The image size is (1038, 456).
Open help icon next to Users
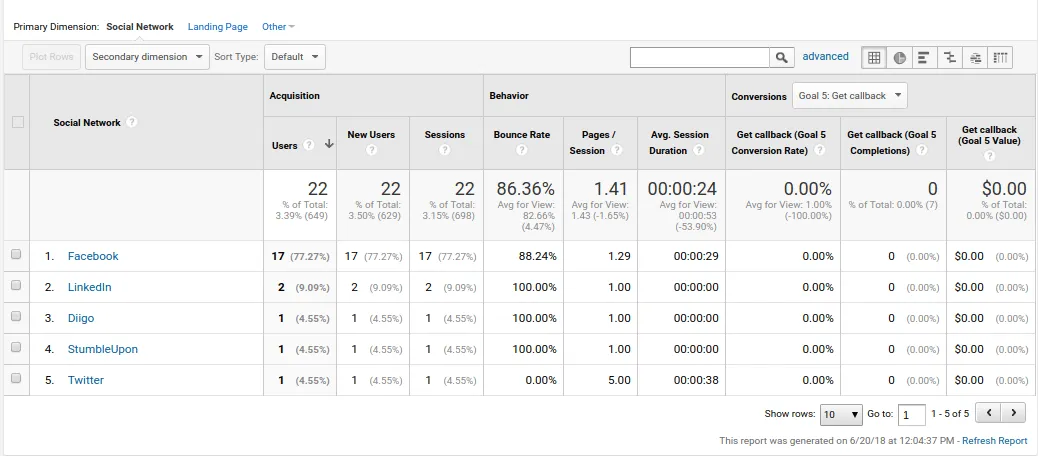click(308, 146)
